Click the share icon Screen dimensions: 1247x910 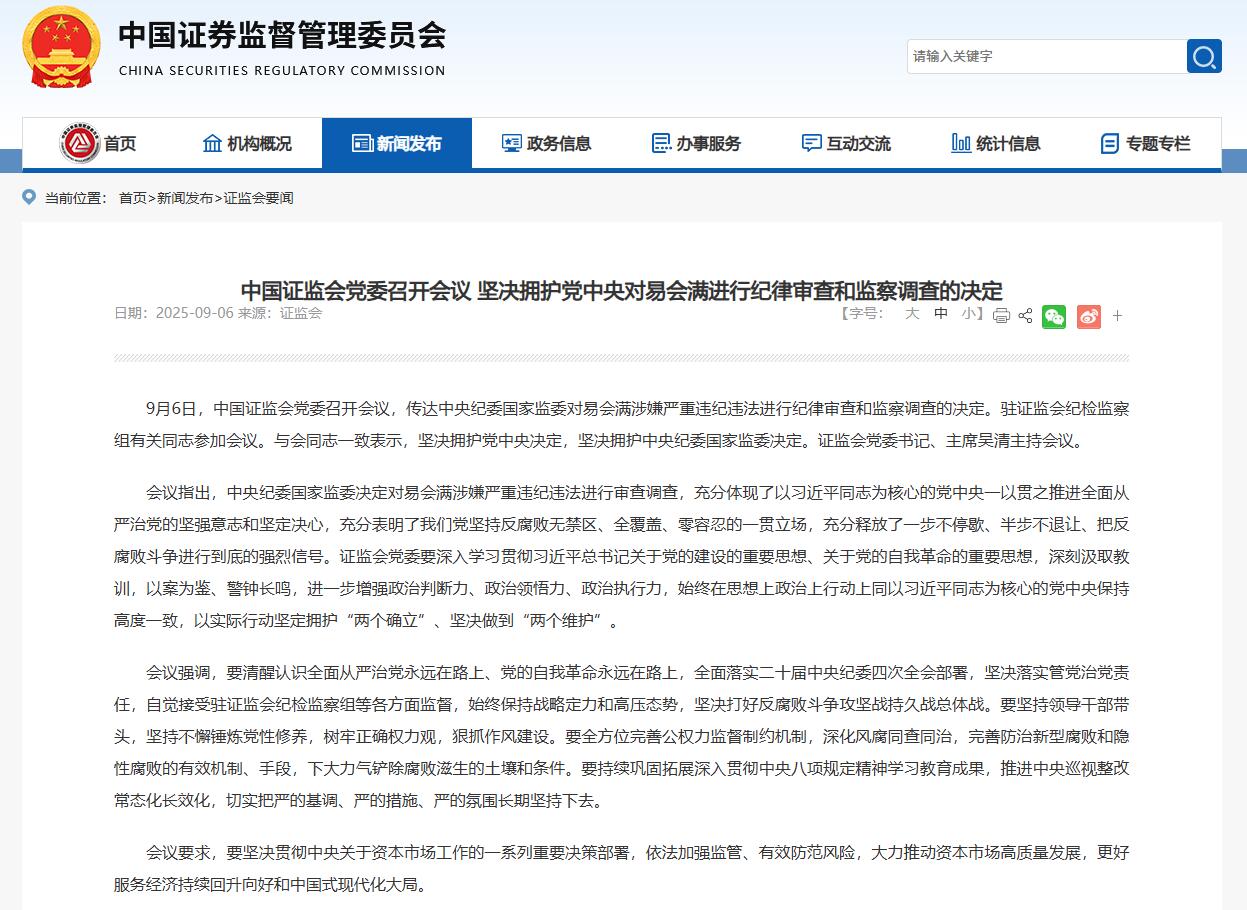pos(1025,316)
